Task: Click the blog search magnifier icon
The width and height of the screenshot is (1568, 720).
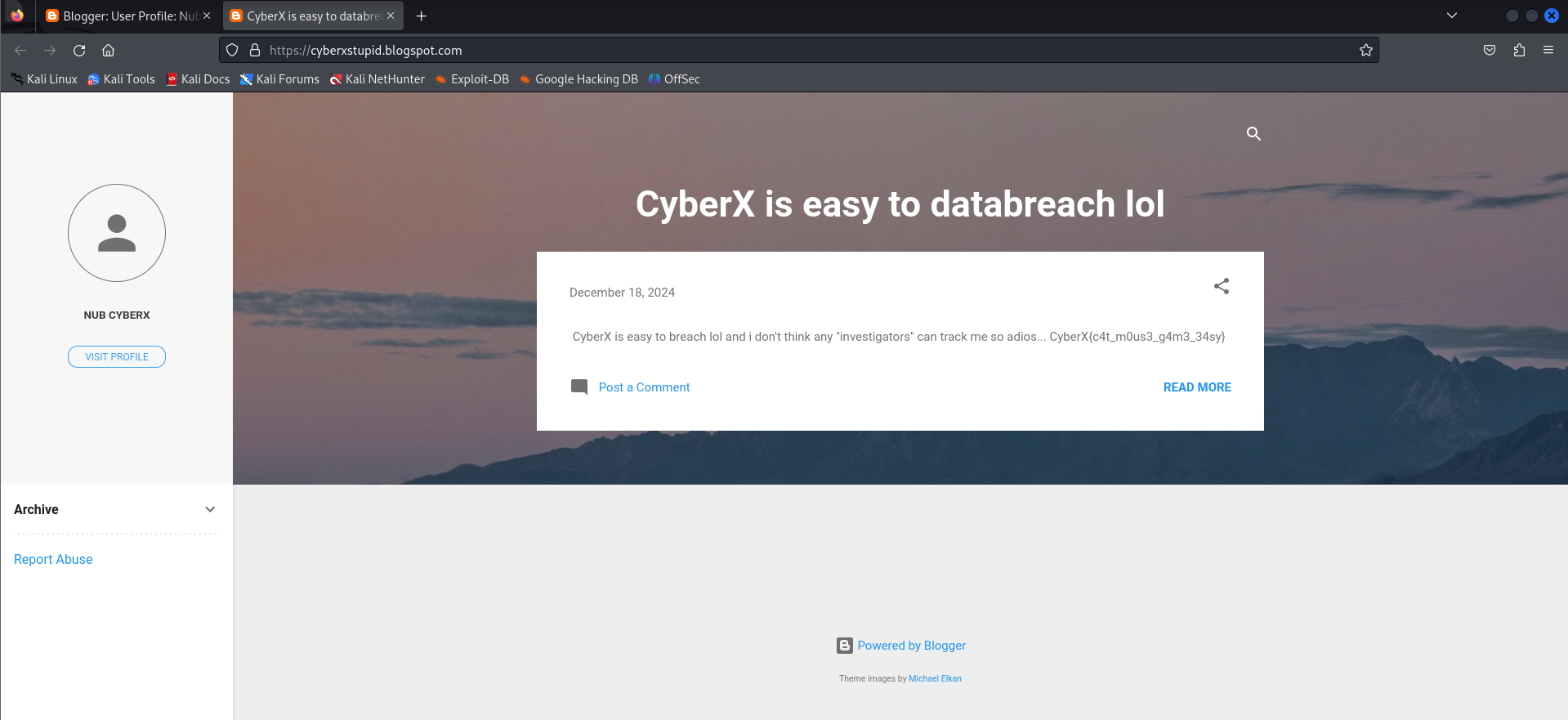Action: click(1253, 133)
